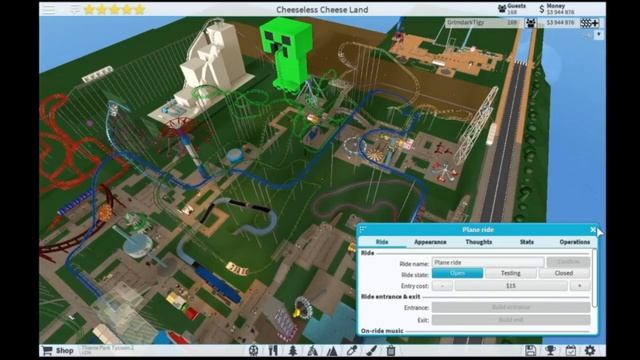
Task: Pick the eyedropper tool
Action: (351, 351)
